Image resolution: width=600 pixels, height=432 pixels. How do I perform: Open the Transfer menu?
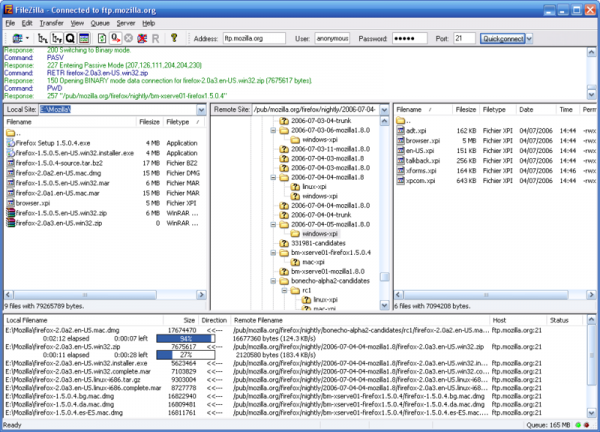click(x=52, y=23)
